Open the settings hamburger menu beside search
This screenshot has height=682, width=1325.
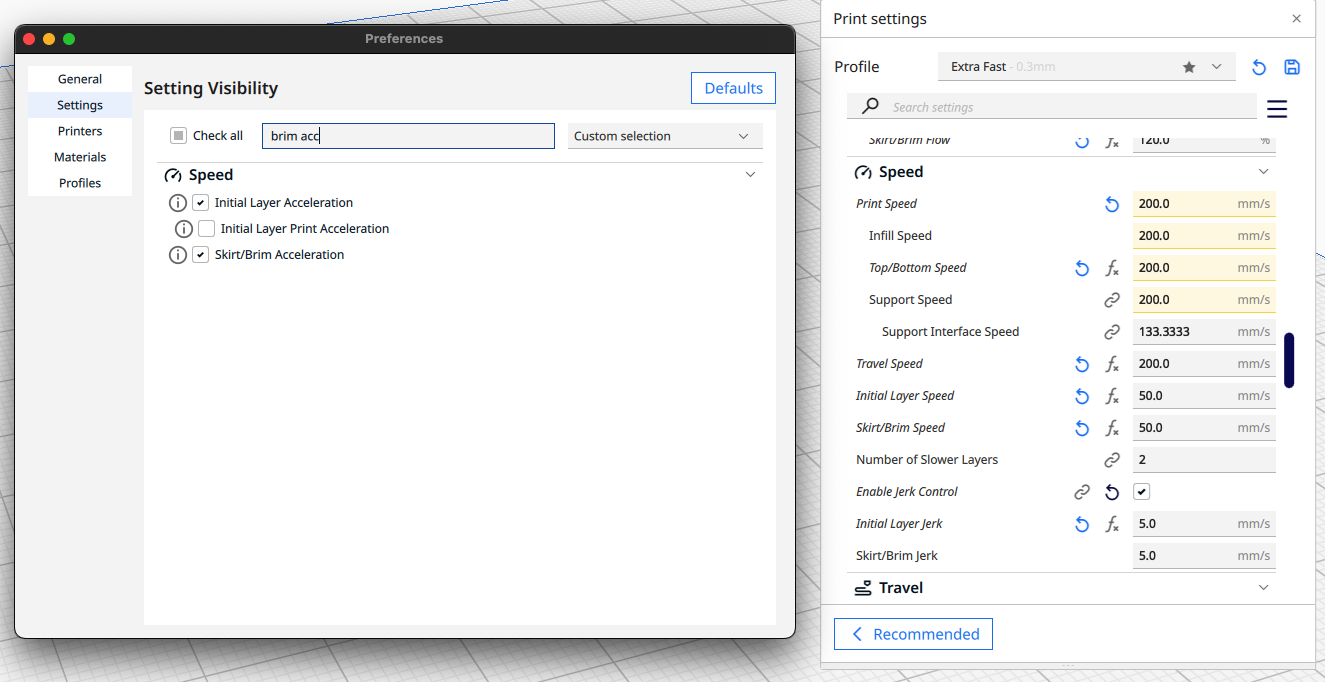coord(1277,108)
